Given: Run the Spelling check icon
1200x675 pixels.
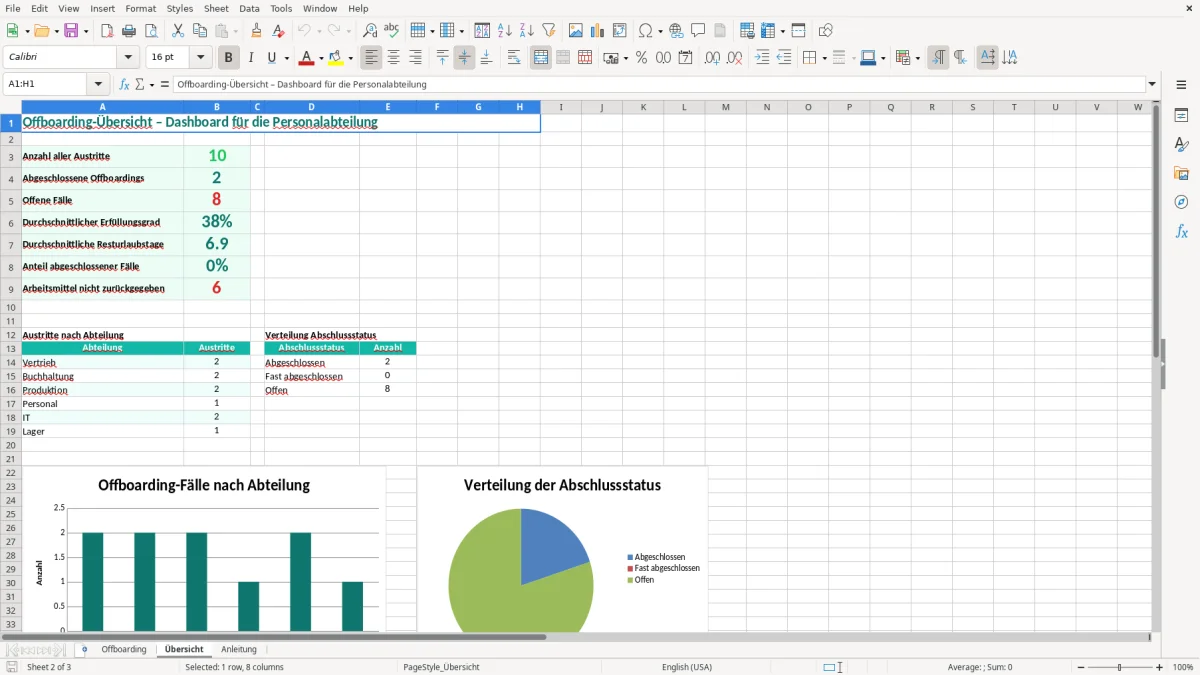Looking at the screenshot, I should 392,31.
